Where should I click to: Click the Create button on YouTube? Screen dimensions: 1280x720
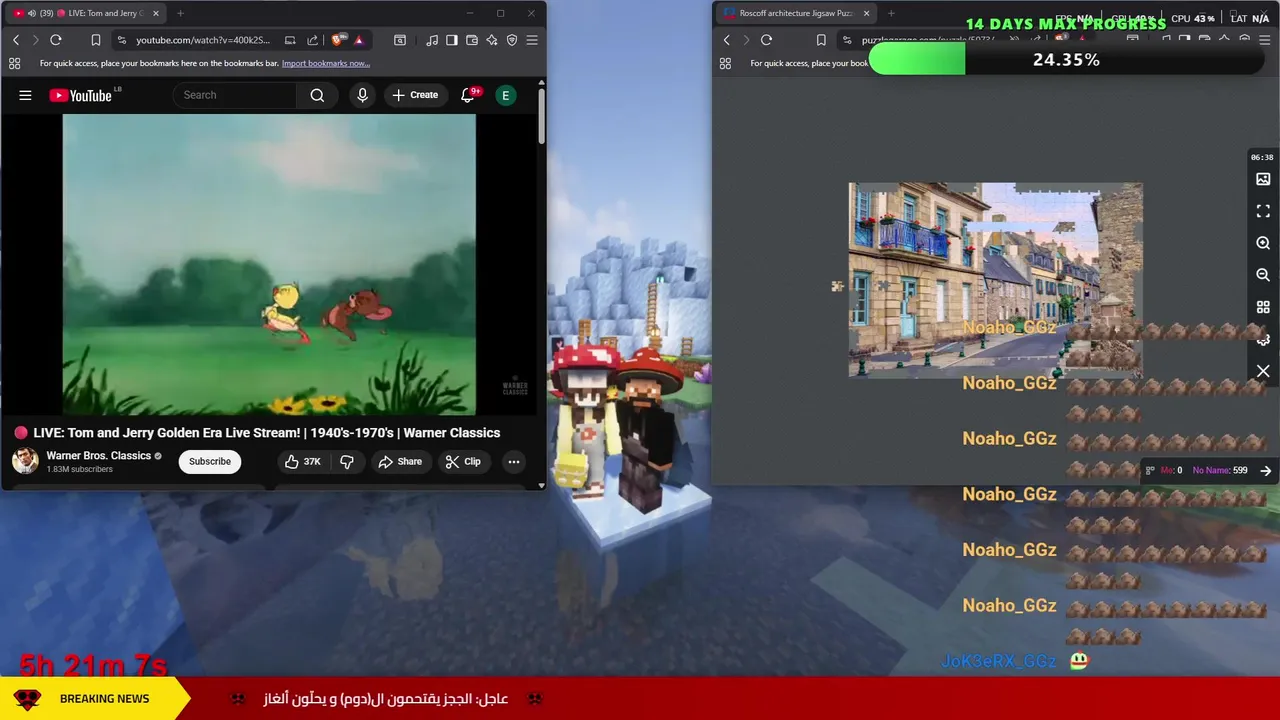click(415, 95)
